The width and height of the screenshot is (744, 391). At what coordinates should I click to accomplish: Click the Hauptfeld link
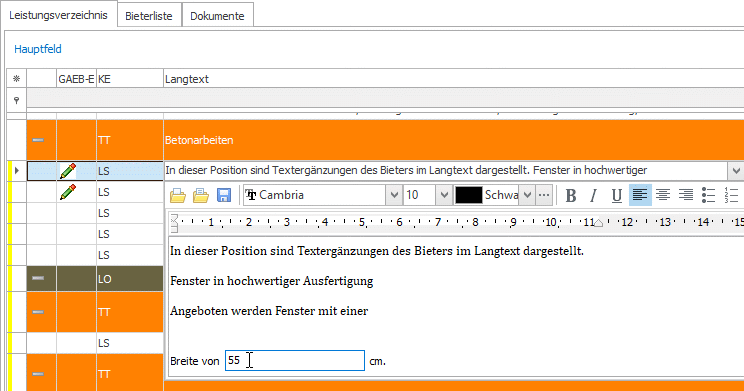tap(38, 49)
